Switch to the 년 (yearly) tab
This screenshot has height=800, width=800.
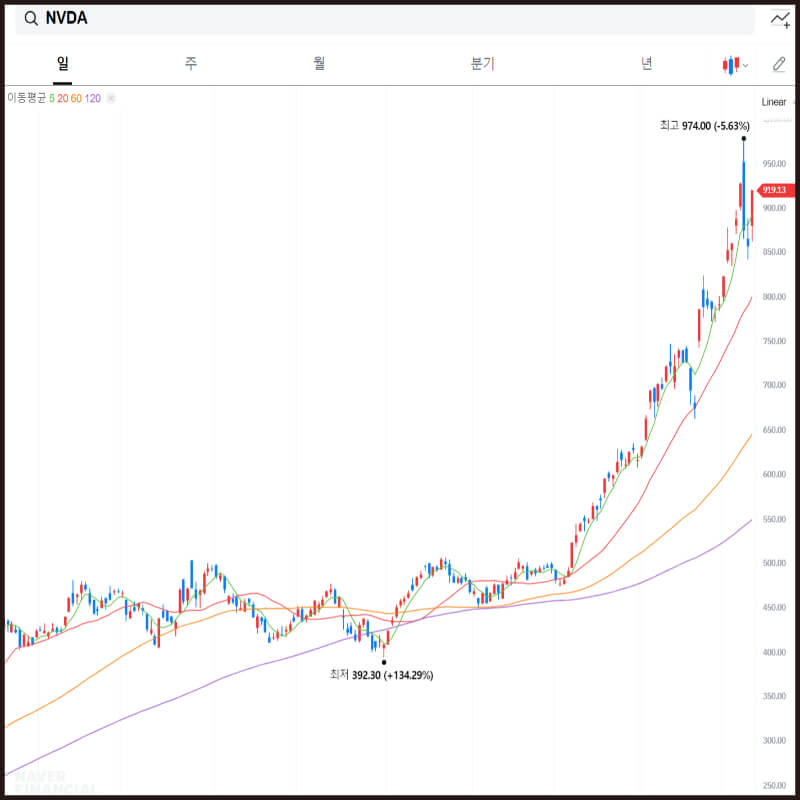click(646, 63)
